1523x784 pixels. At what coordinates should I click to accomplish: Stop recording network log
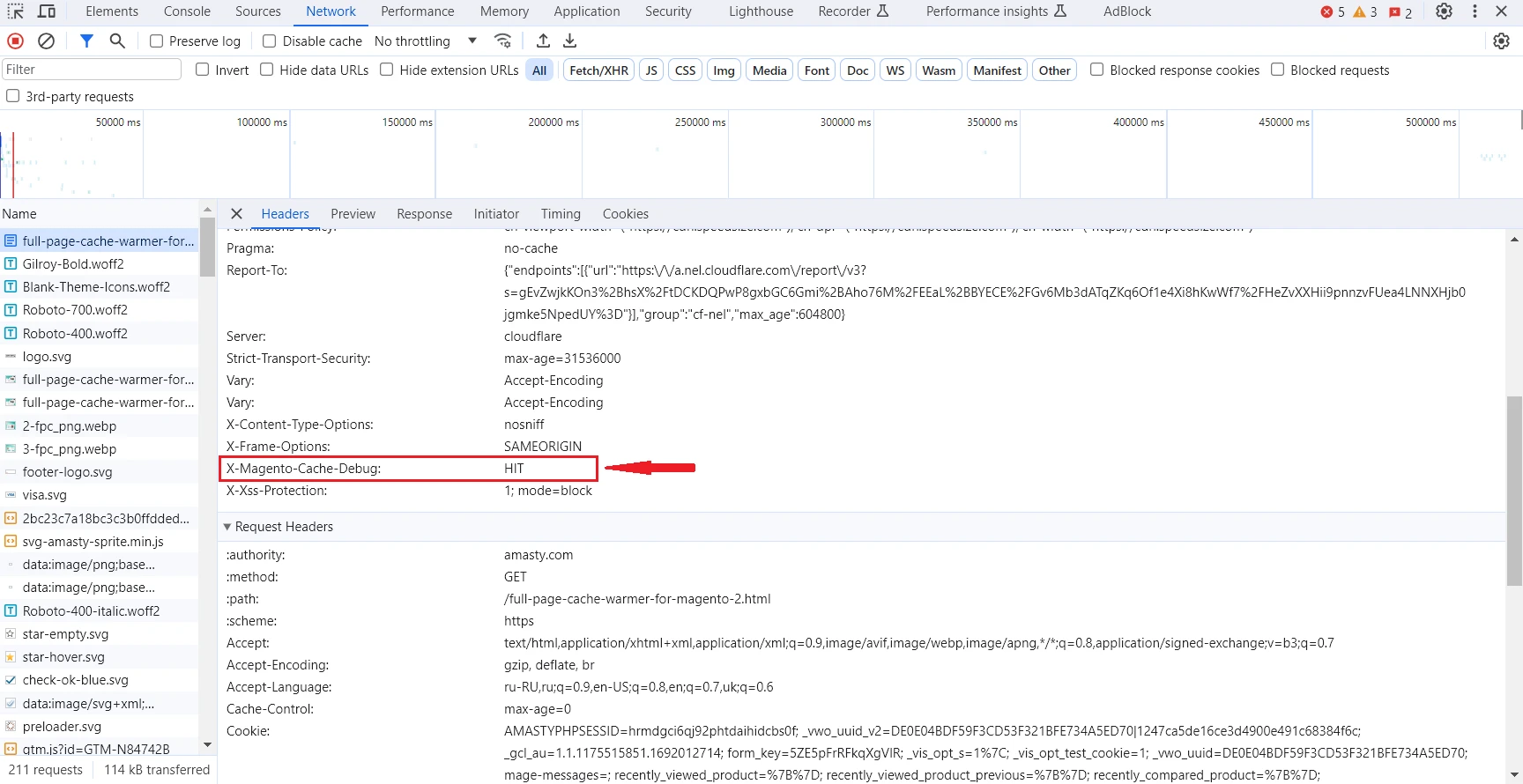(x=15, y=41)
